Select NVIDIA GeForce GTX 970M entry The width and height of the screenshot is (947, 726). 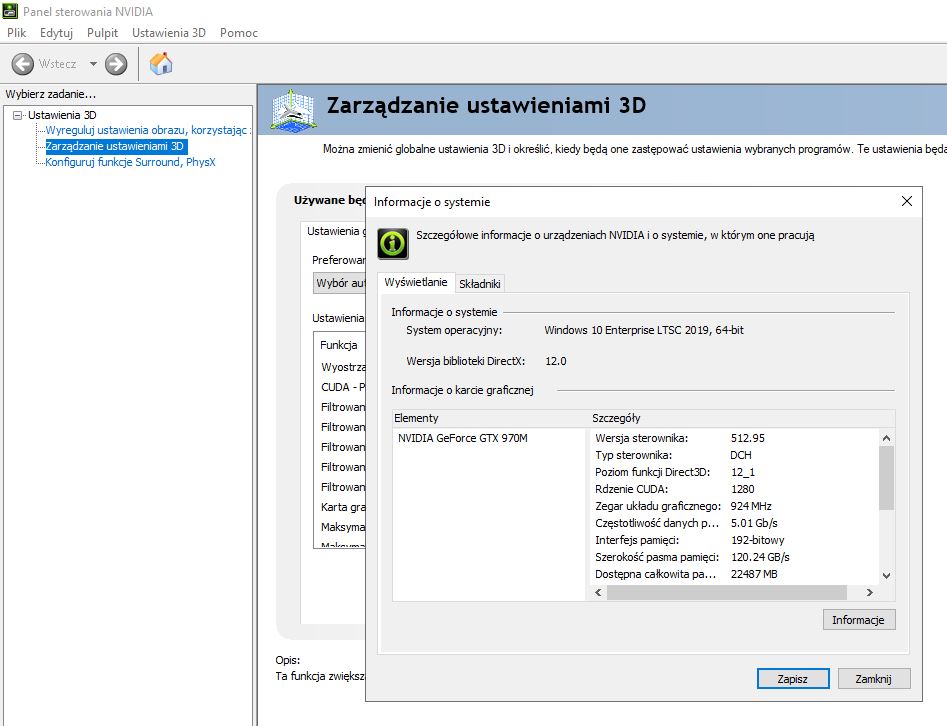463,438
